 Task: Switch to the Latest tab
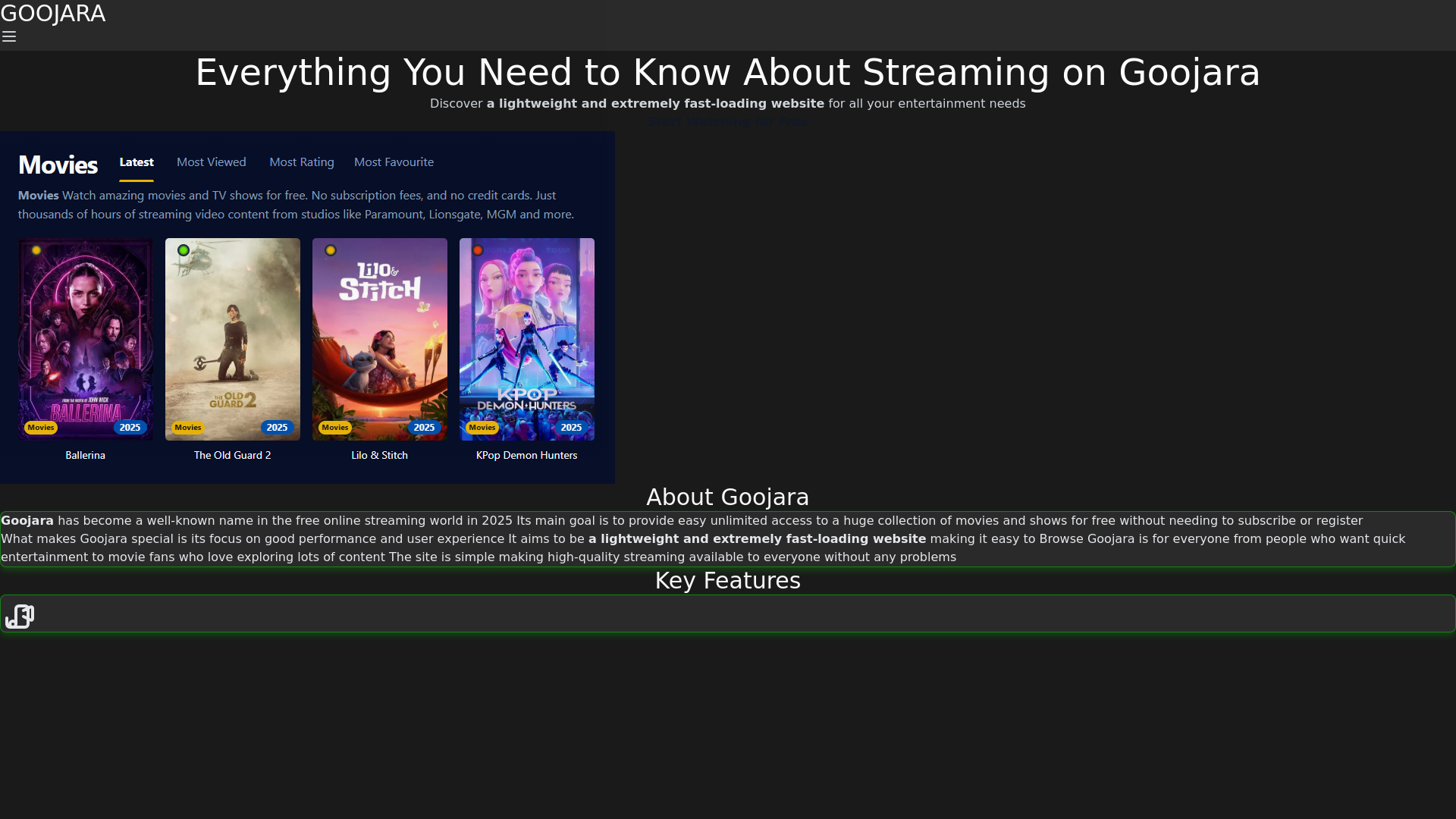(x=136, y=162)
